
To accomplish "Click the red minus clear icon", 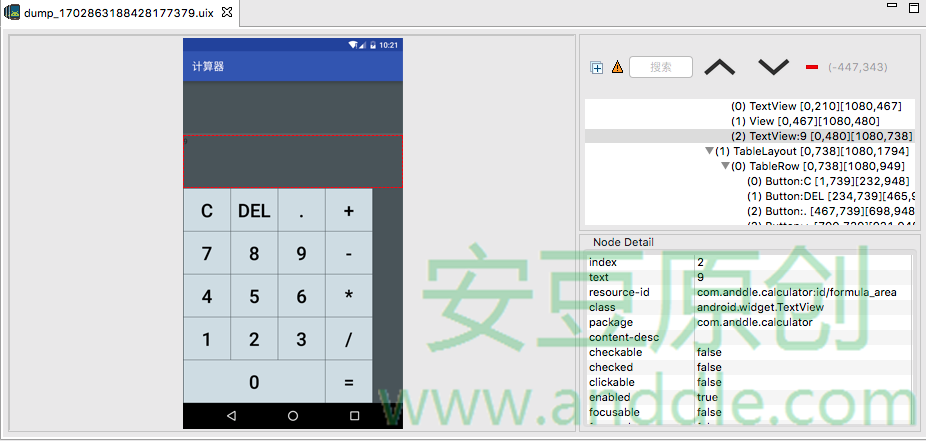I will point(811,67).
